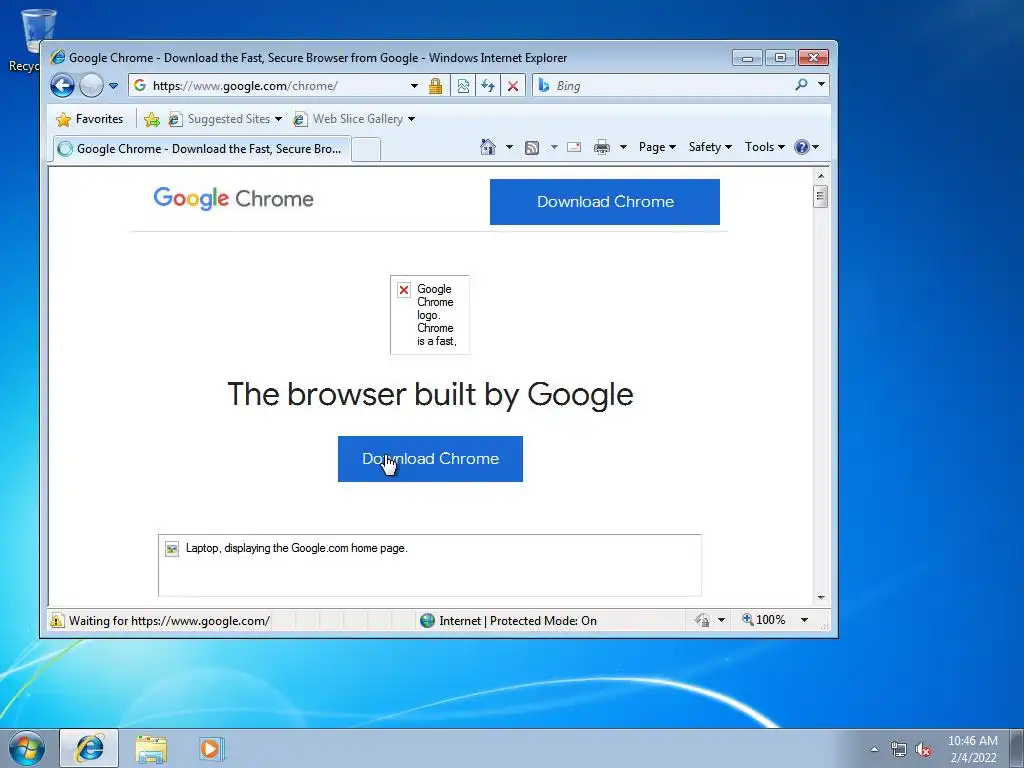The image size is (1024, 768).
Task: Open the Safety menu
Action: click(710, 147)
